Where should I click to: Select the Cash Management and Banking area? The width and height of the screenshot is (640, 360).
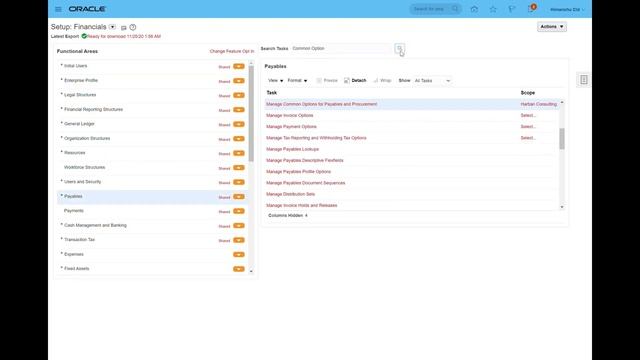pos(95,225)
